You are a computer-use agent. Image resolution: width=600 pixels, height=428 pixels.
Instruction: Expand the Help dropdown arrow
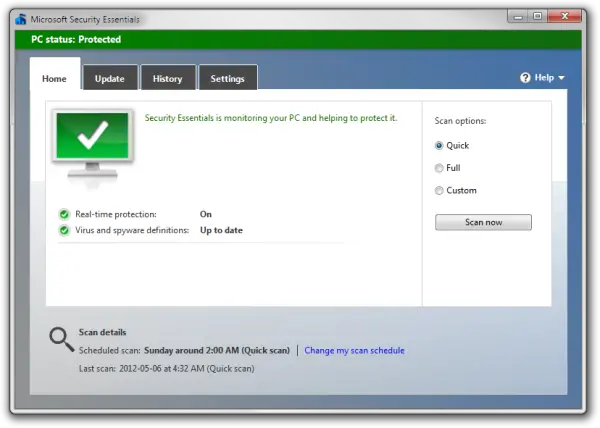pos(561,78)
